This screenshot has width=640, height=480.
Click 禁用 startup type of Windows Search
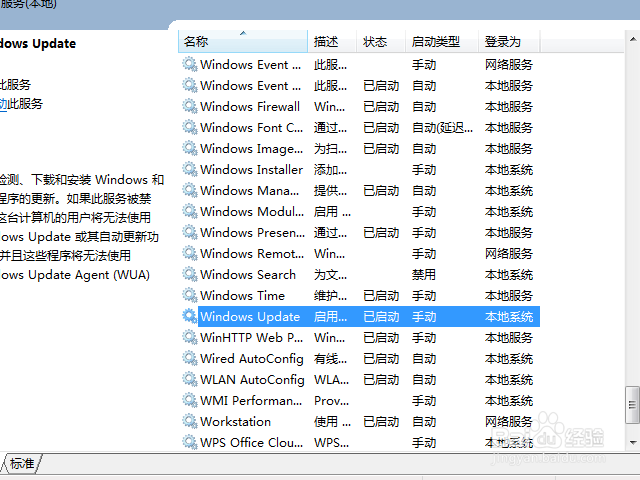pos(424,275)
